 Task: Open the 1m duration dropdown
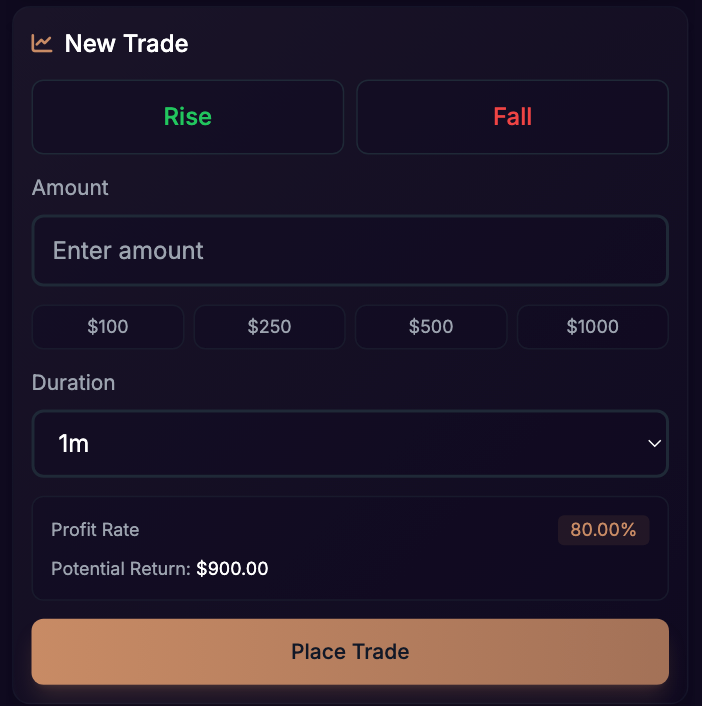[350, 443]
